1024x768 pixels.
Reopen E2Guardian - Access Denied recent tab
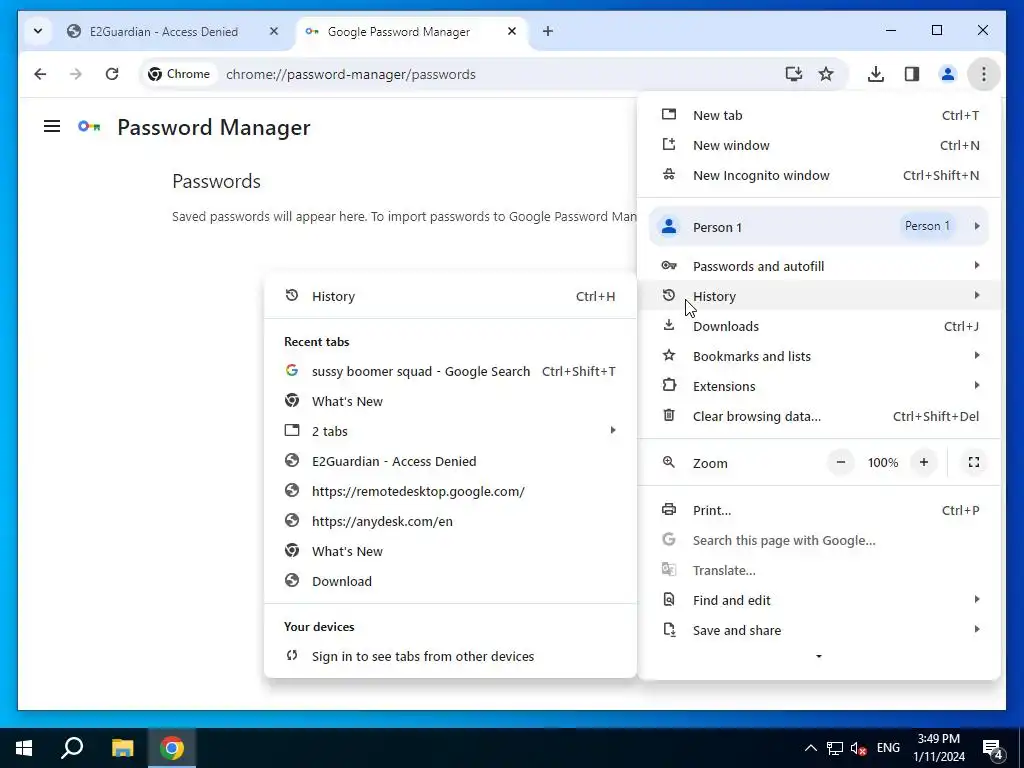450,461
